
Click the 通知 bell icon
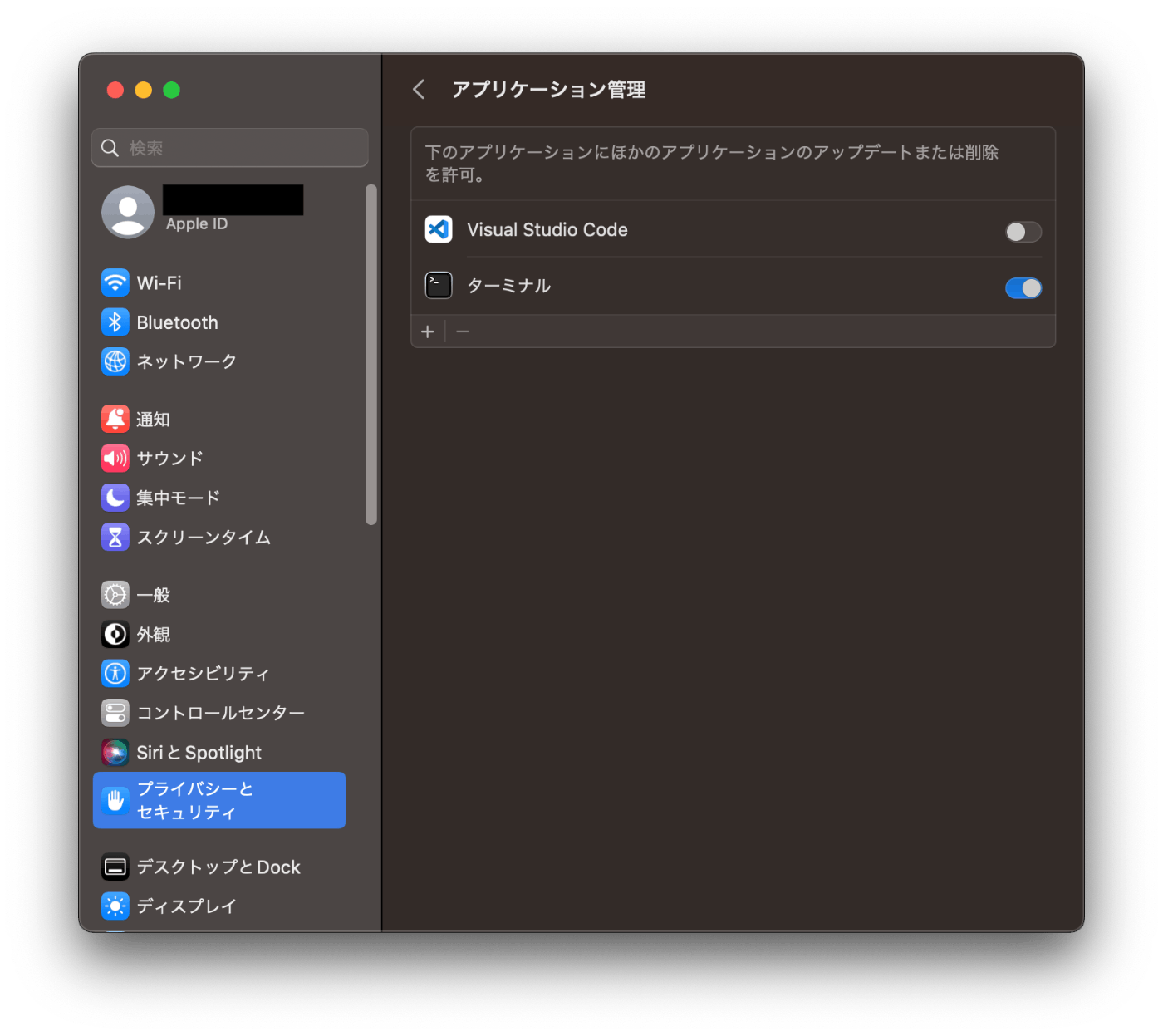point(115,419)
